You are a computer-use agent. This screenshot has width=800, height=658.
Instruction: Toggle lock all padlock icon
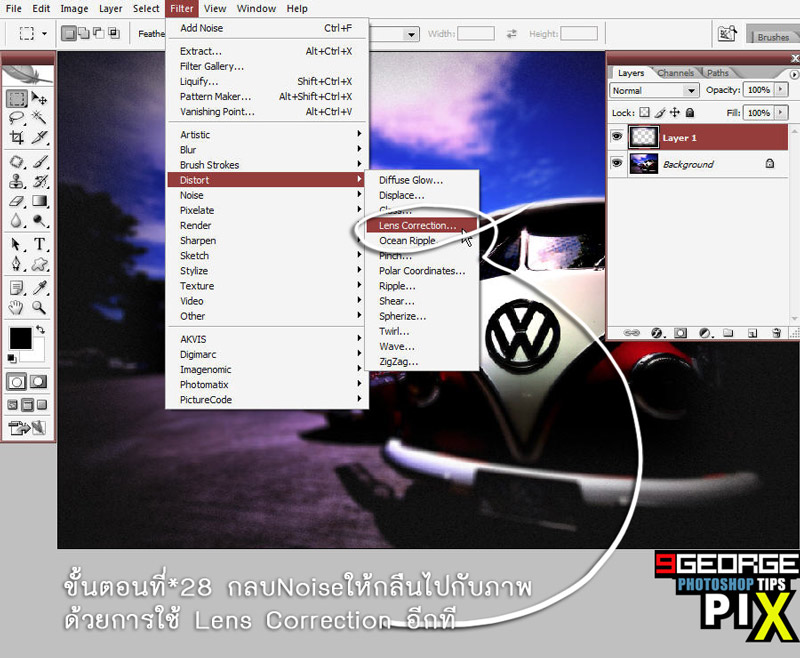690,112
